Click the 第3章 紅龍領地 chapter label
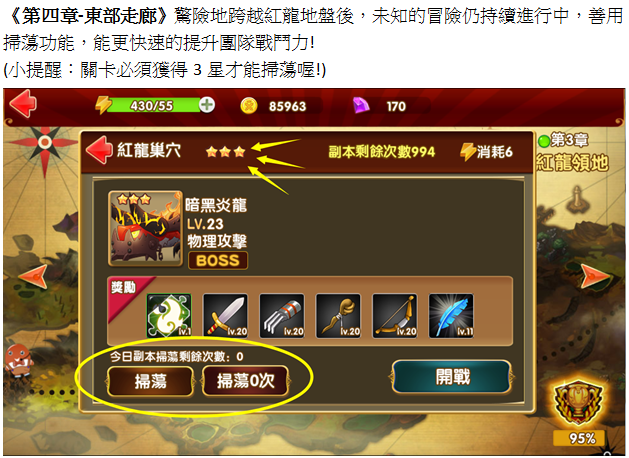The image size is (629, 458). pyautogui.click(x=573, y=153)
